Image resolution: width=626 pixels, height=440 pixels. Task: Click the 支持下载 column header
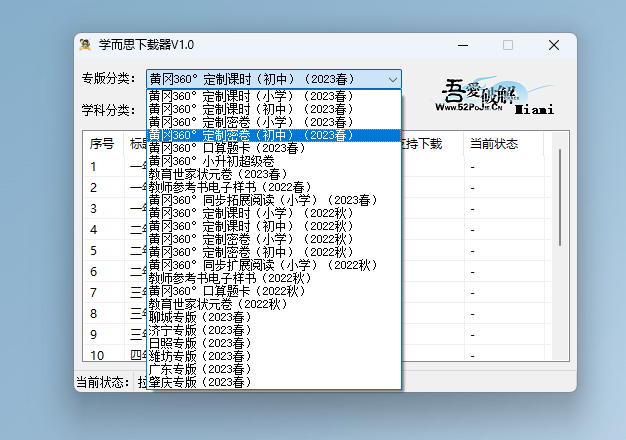coord(432,144)
